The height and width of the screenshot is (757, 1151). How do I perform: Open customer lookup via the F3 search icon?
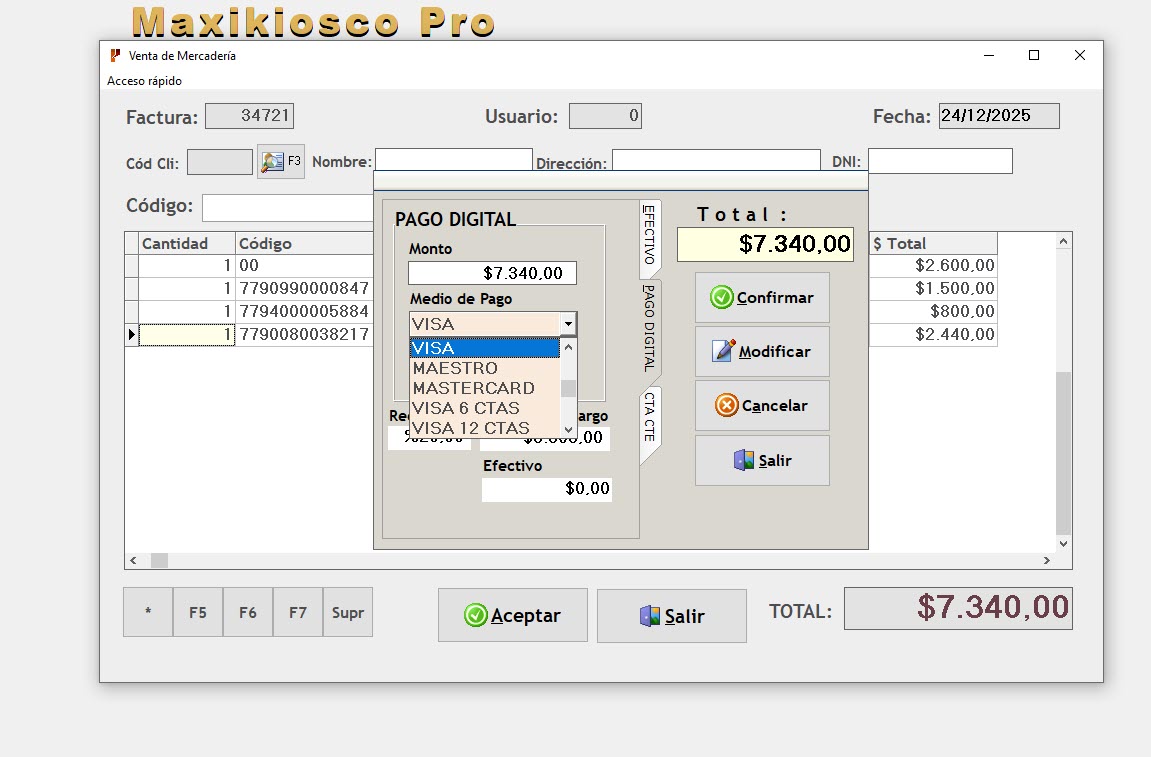[x=273, y=161]
